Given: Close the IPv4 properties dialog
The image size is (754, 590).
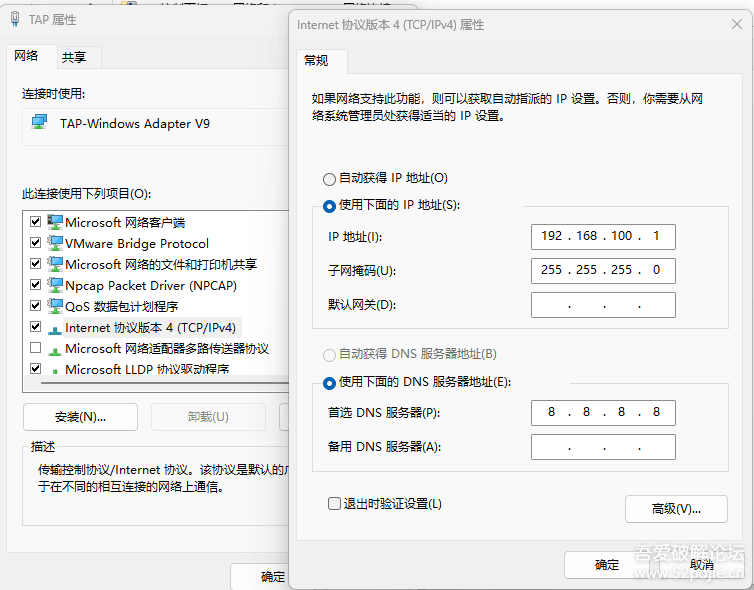Looking at the screenshot, I should click(736, 24).
